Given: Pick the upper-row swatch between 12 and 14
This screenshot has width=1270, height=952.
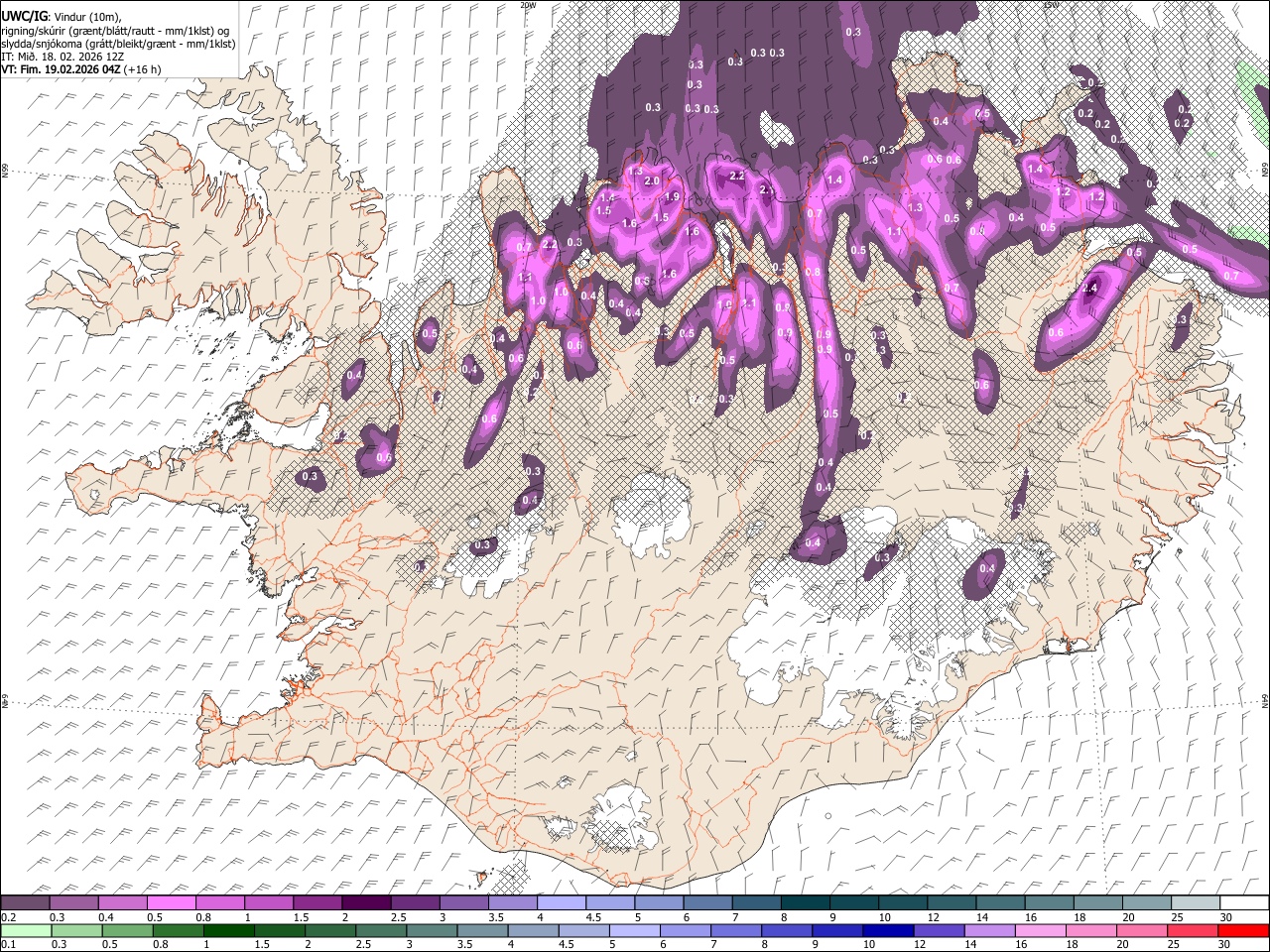Looking at the screenshot, I should pyautogui.click(x=952, y=903).
